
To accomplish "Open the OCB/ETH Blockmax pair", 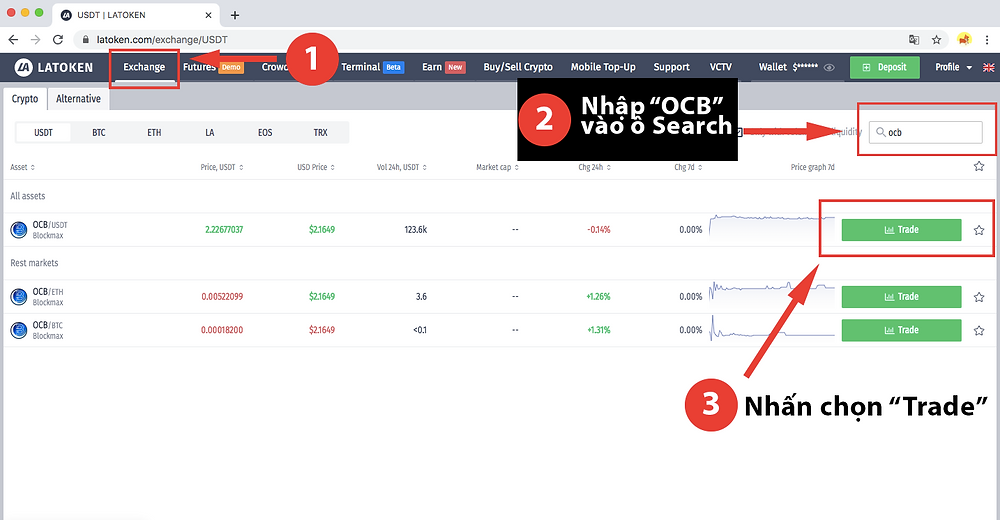I will [x=48, y=297].
